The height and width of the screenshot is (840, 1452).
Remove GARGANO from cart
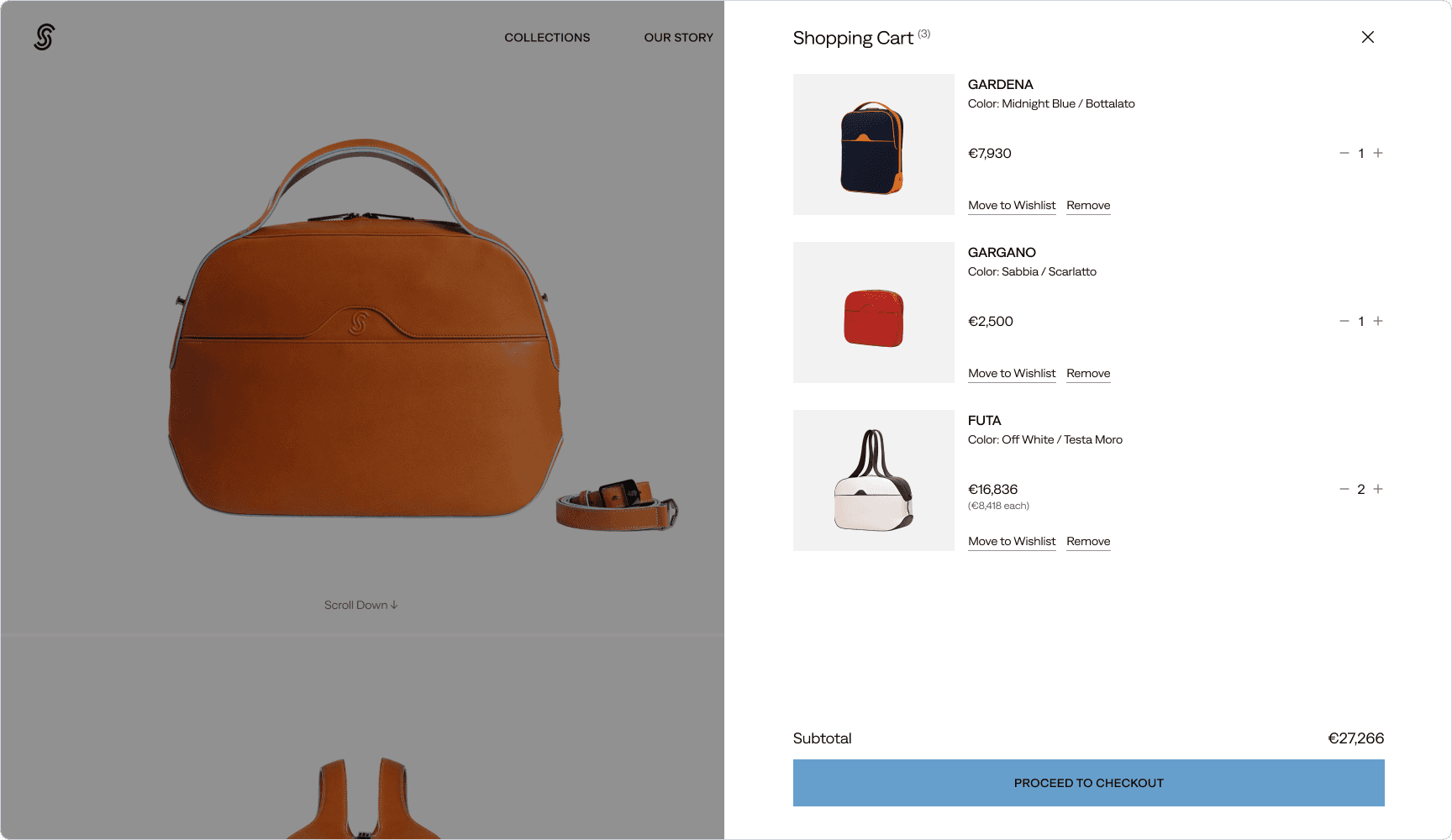click(1088, 374)
